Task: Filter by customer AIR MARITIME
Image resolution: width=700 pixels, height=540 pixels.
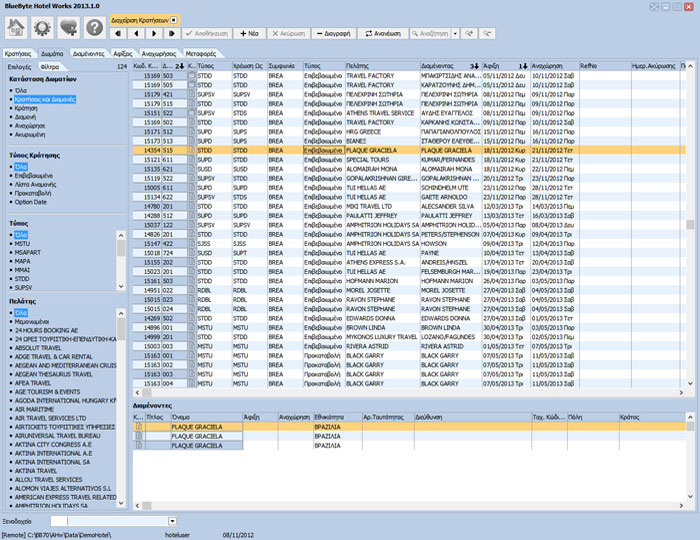Action: [34, 409]
